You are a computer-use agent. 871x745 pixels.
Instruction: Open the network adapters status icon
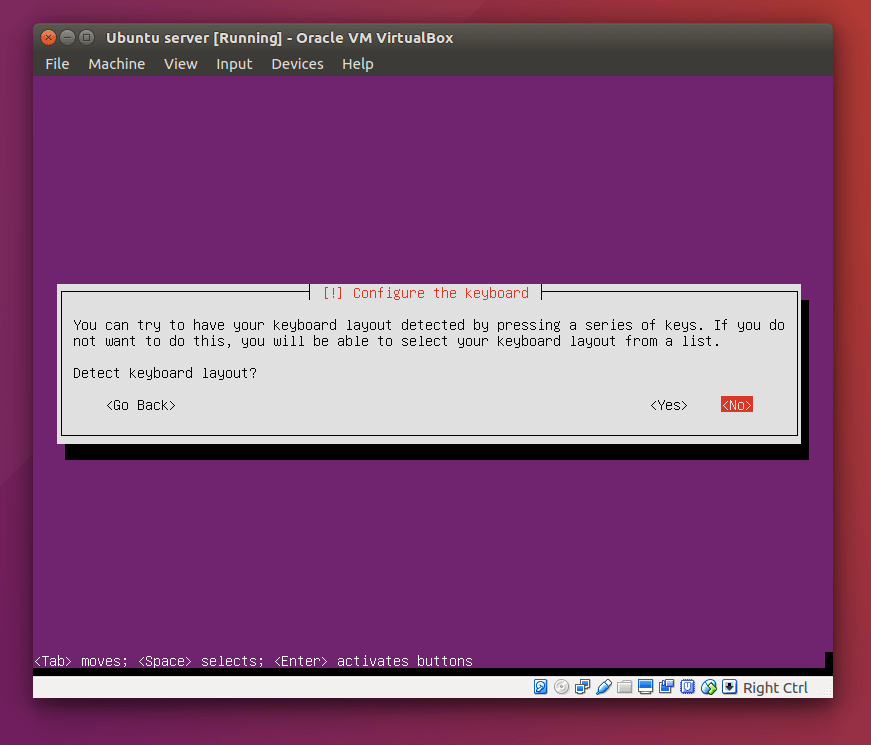click(583, 687)
